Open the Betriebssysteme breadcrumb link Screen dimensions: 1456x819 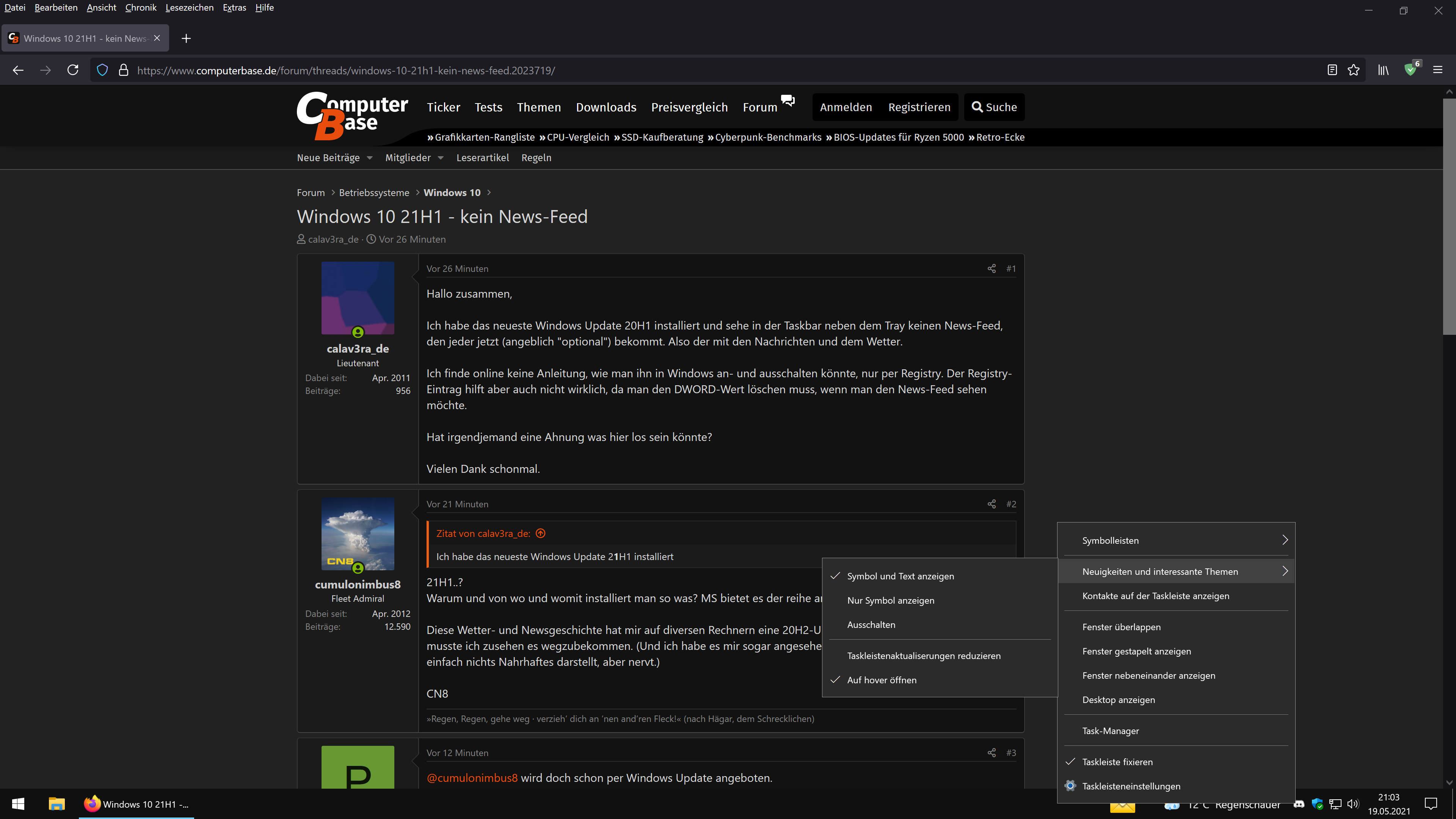pos(373,193)
